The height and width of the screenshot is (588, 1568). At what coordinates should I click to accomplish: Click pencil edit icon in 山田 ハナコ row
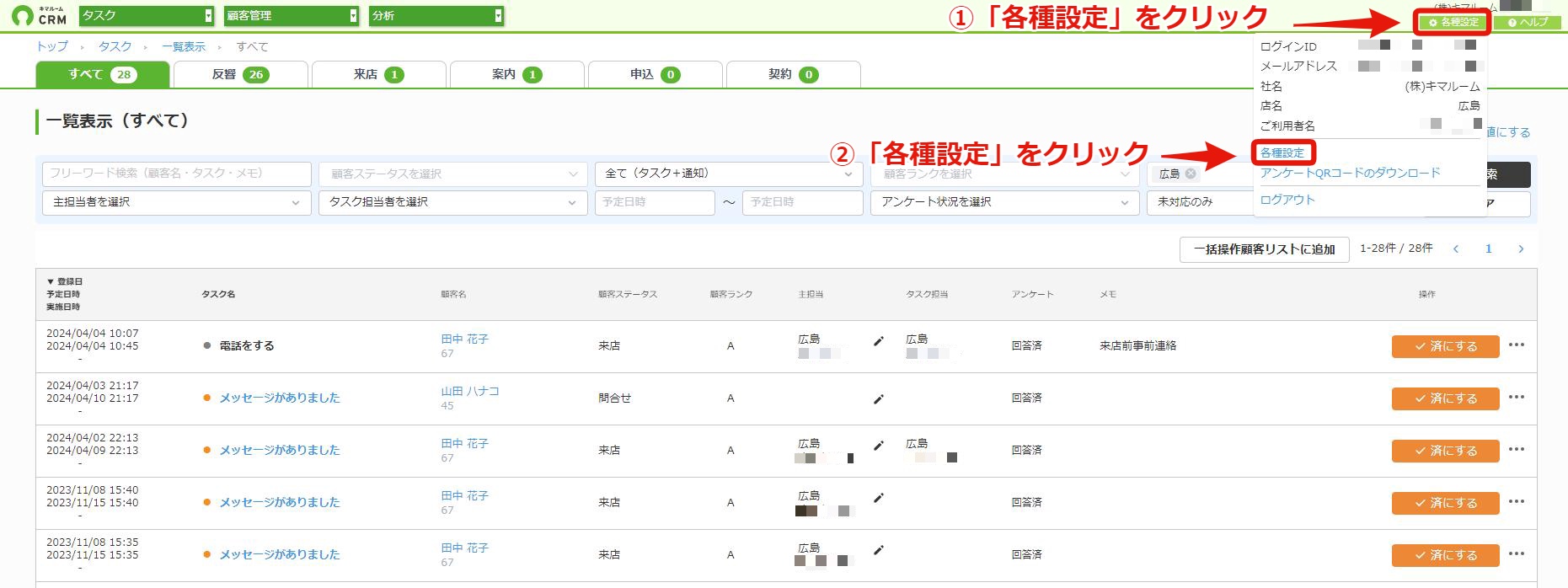879,399
